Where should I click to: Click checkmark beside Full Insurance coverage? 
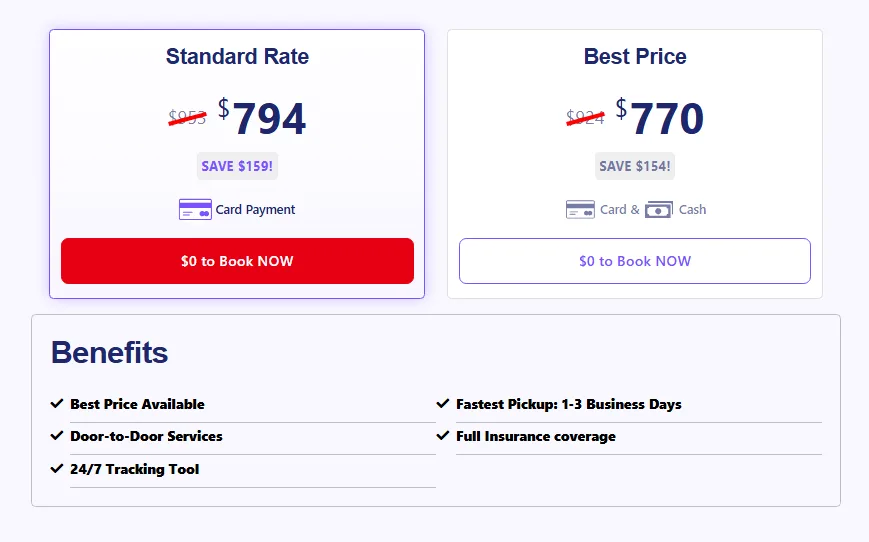tap(443, 436)
